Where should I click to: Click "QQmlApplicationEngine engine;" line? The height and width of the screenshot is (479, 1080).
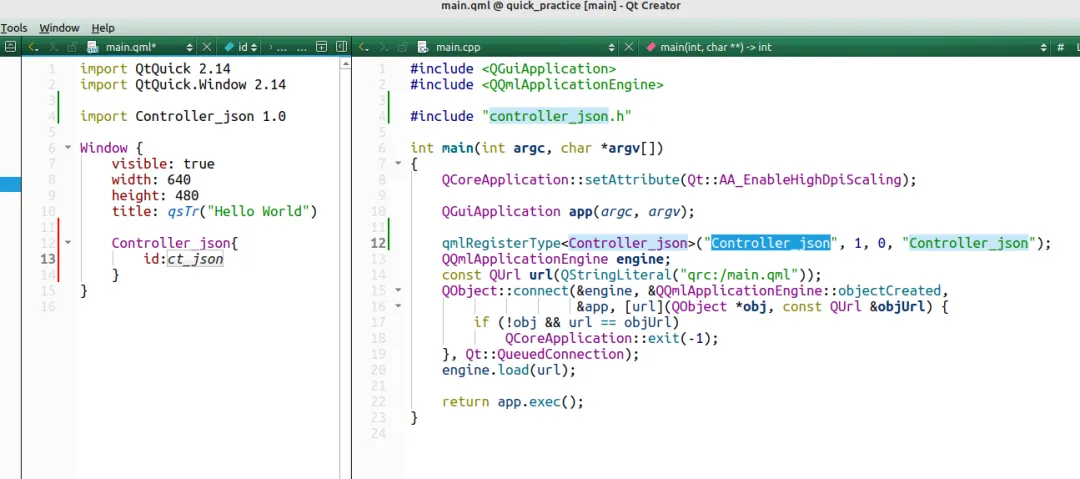pos(556,259)
